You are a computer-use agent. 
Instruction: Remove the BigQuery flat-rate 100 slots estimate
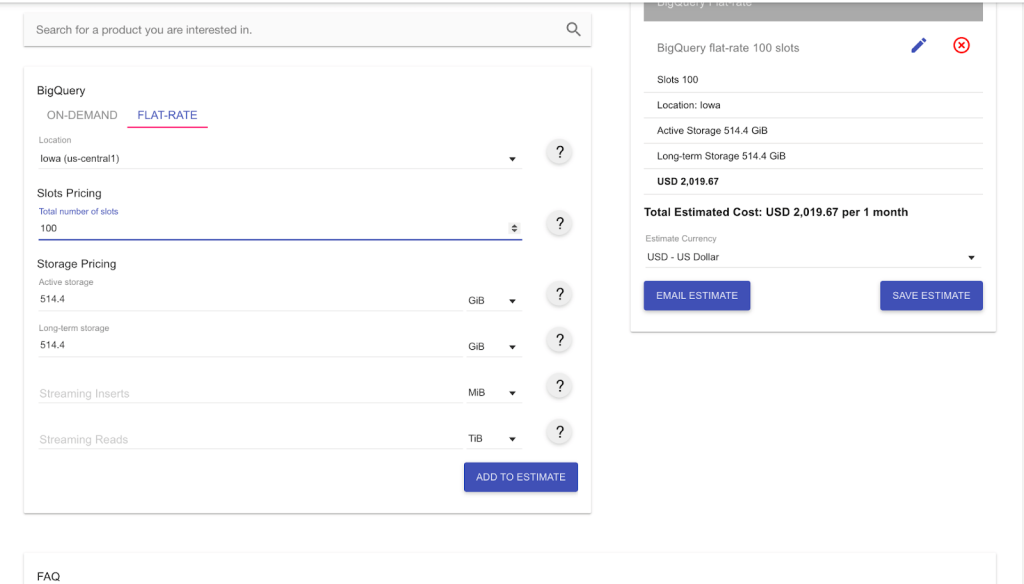click(x=961, y=45)
